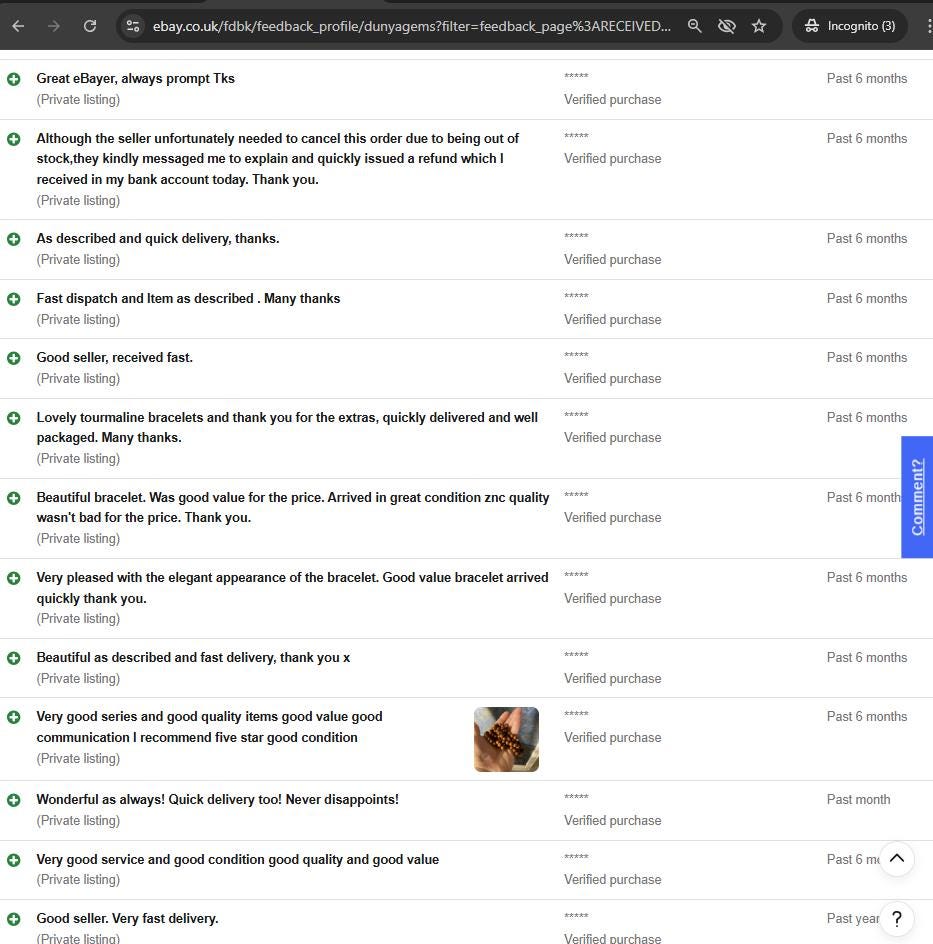Open the blue Comment? side tab
933x944 pixels.
click(917, 497)
